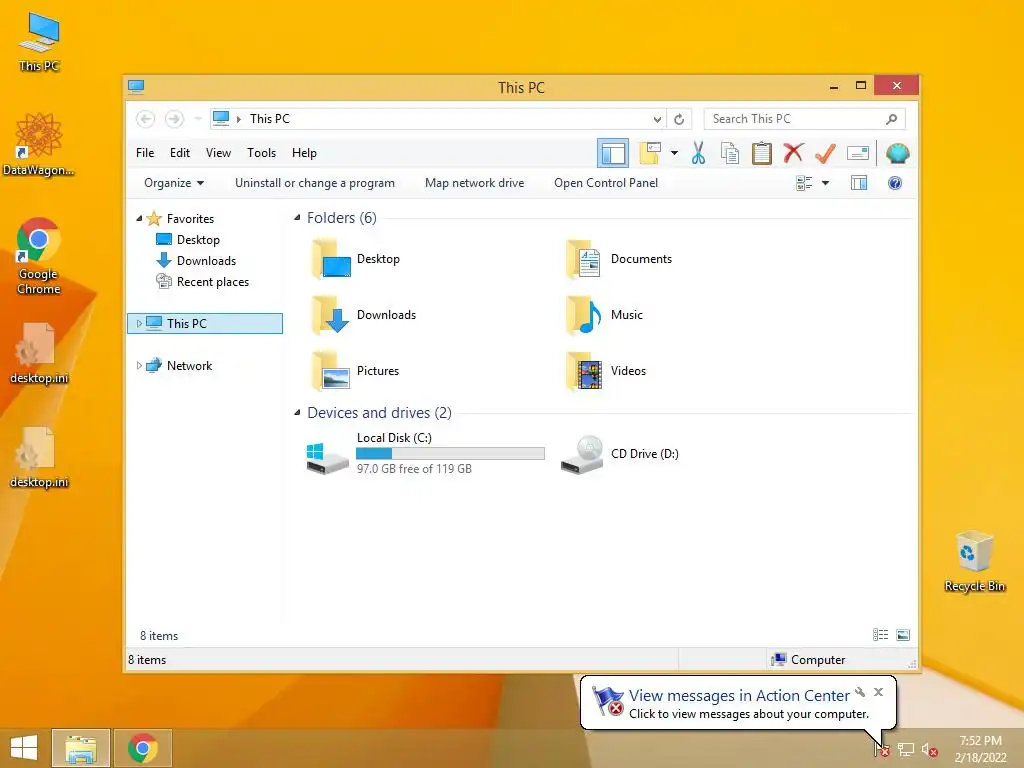Image resolution: width=1024 pixels, height=768 pixels.
Task: Click the shell globe icon in toolbar
Action: (x=897, y=153)
